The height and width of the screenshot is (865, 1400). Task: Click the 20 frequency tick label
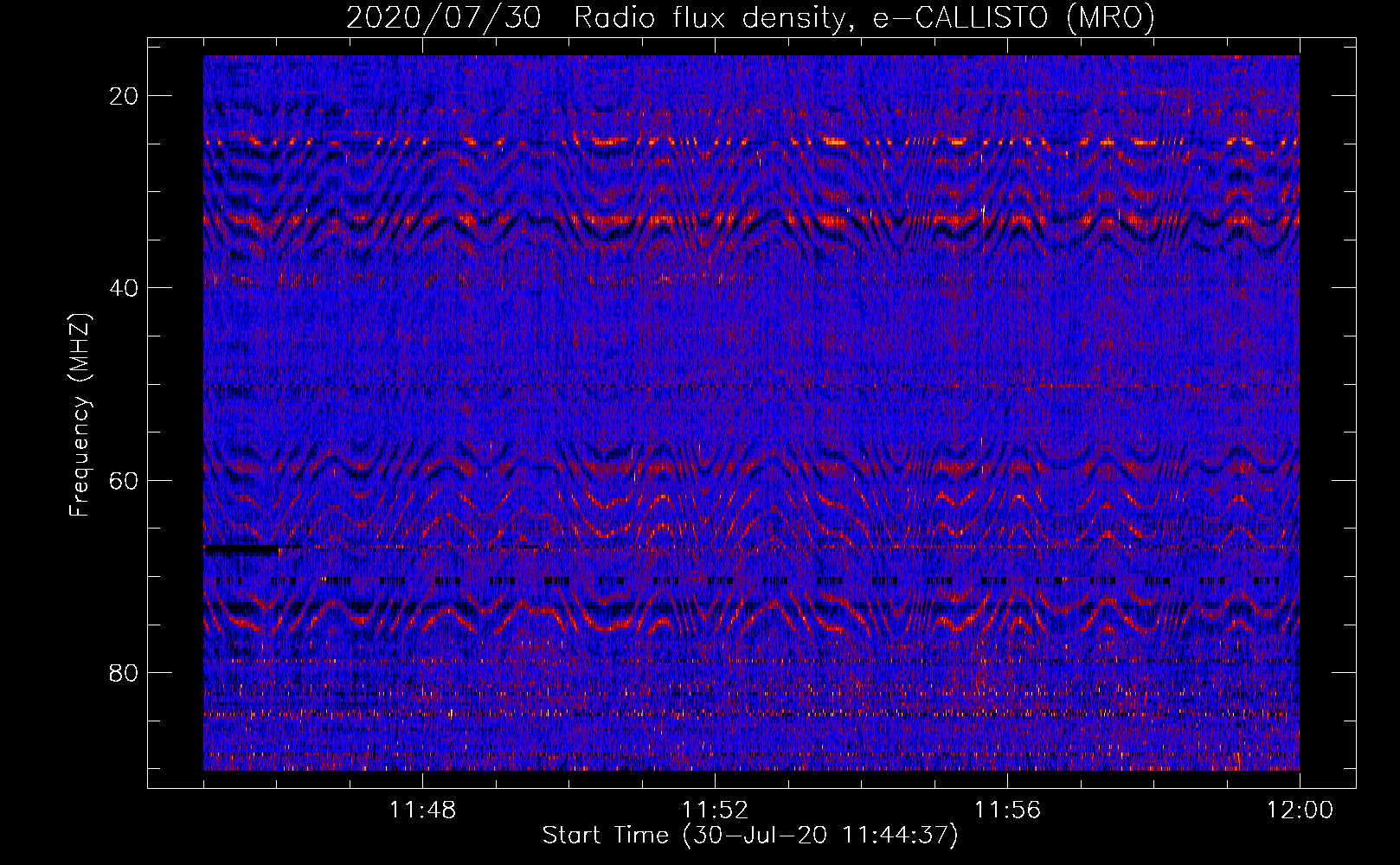[x=124, y=96]
